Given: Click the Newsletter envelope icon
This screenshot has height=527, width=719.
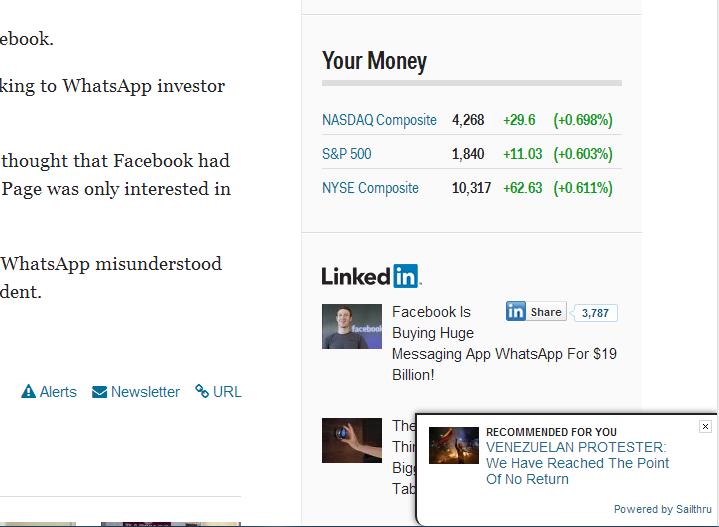Looking at the screenshot, I should click(99, 392).
